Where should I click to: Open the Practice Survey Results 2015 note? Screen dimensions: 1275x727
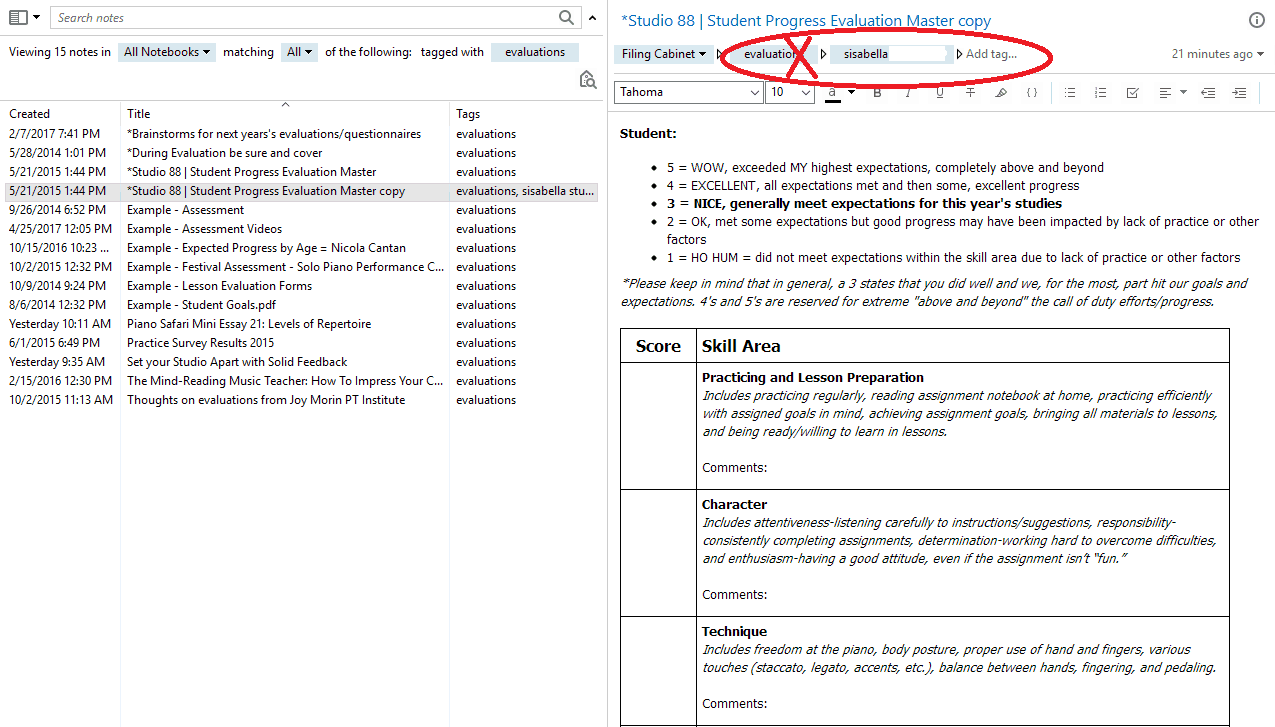point(200,343)
